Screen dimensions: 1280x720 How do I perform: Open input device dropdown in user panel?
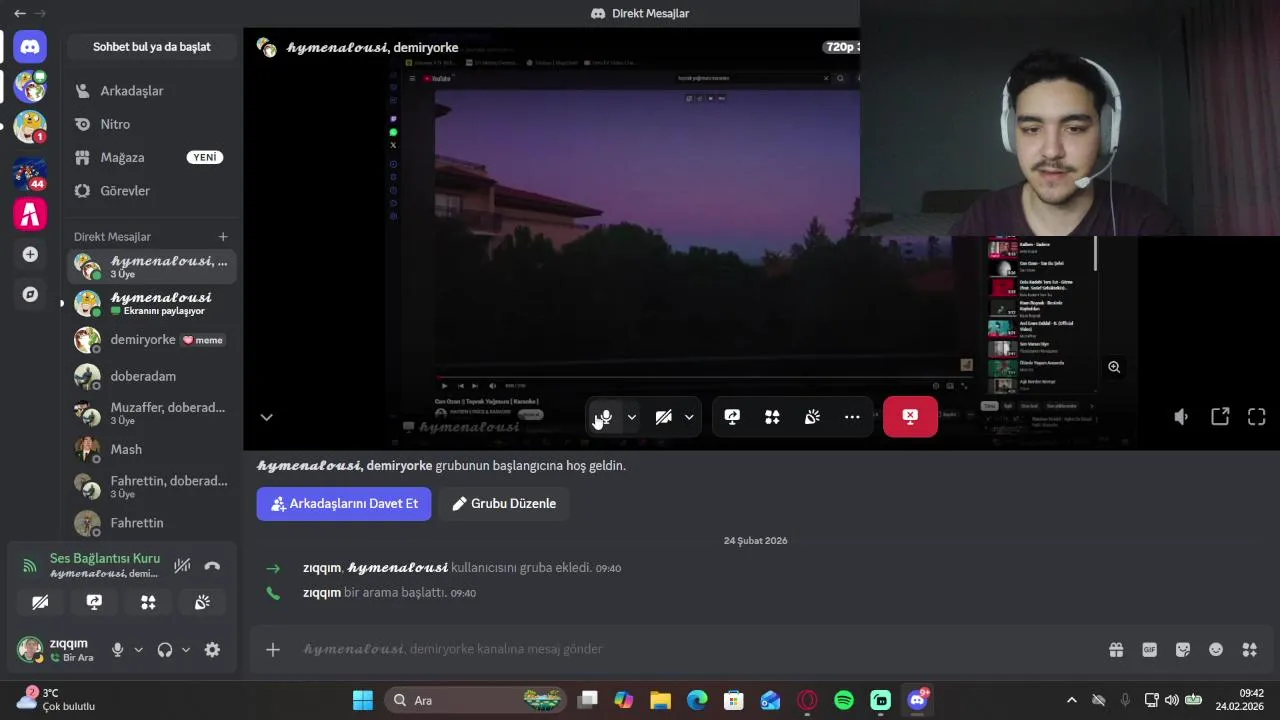(138, 650)
